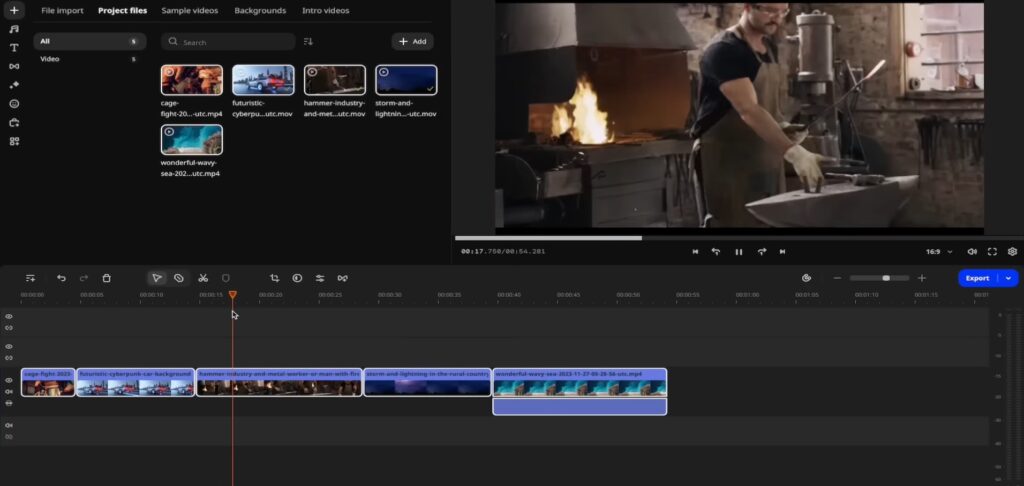1024x486 pixels.
Task: Open the Titles (T) panel in sidebar
Action: (x=14, y=47)
